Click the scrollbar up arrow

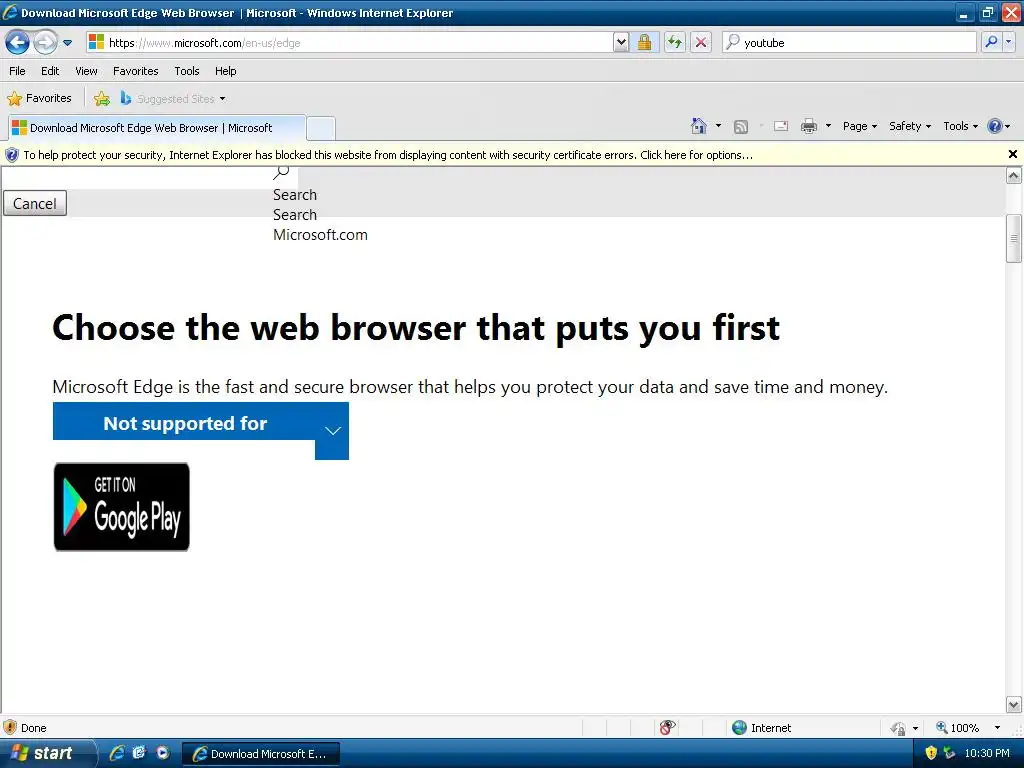click(1014, 175)
